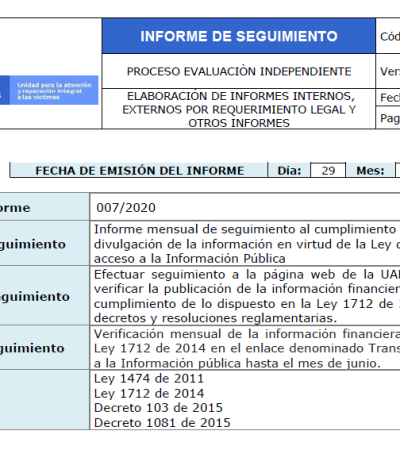The image size is (400, 450).
Task: Select the line Ley 1712 de 2014
Action: click(x=149, y=393)
